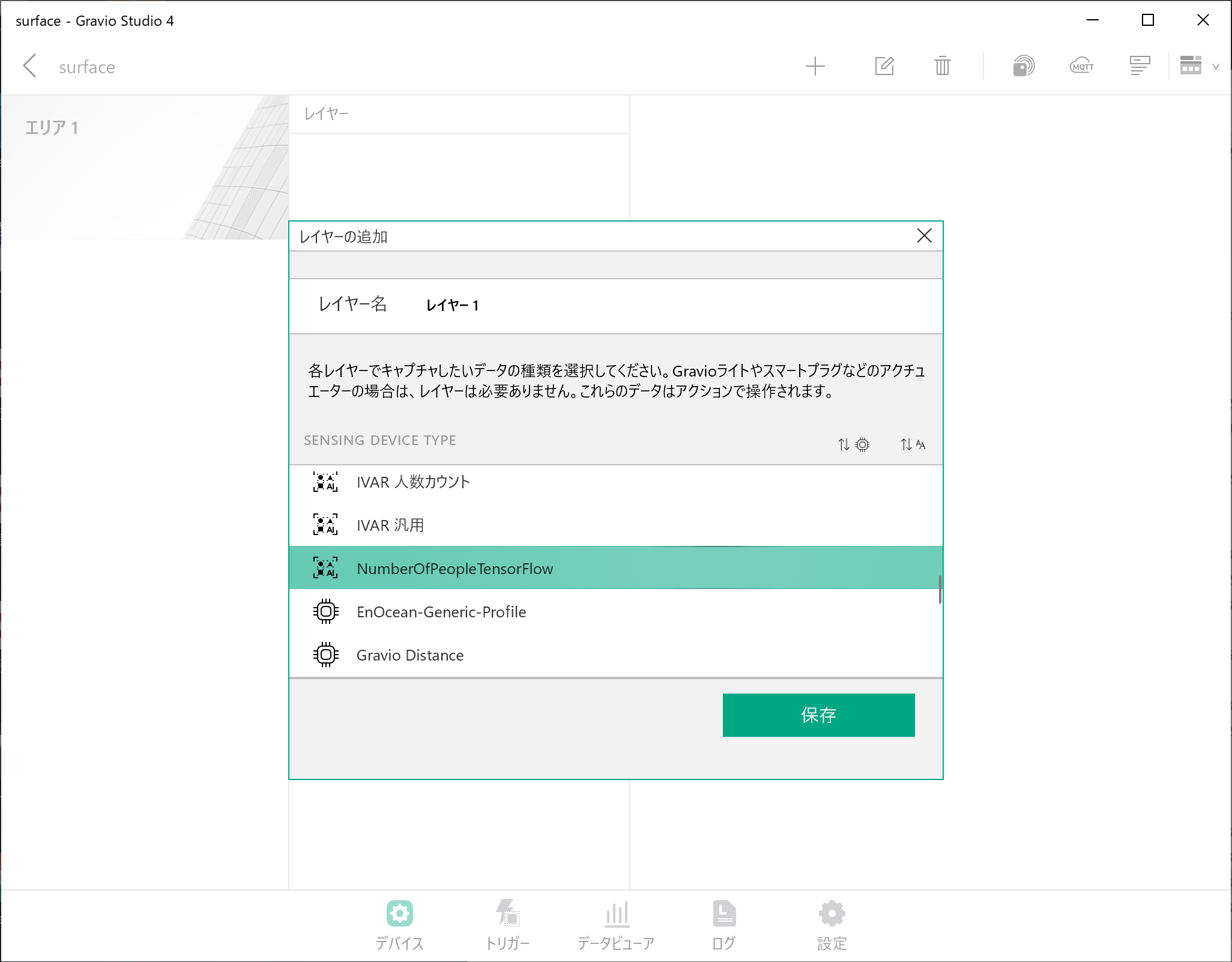Click the レイヤー column header
The image size is (1232, 962).
coord(326,114)
